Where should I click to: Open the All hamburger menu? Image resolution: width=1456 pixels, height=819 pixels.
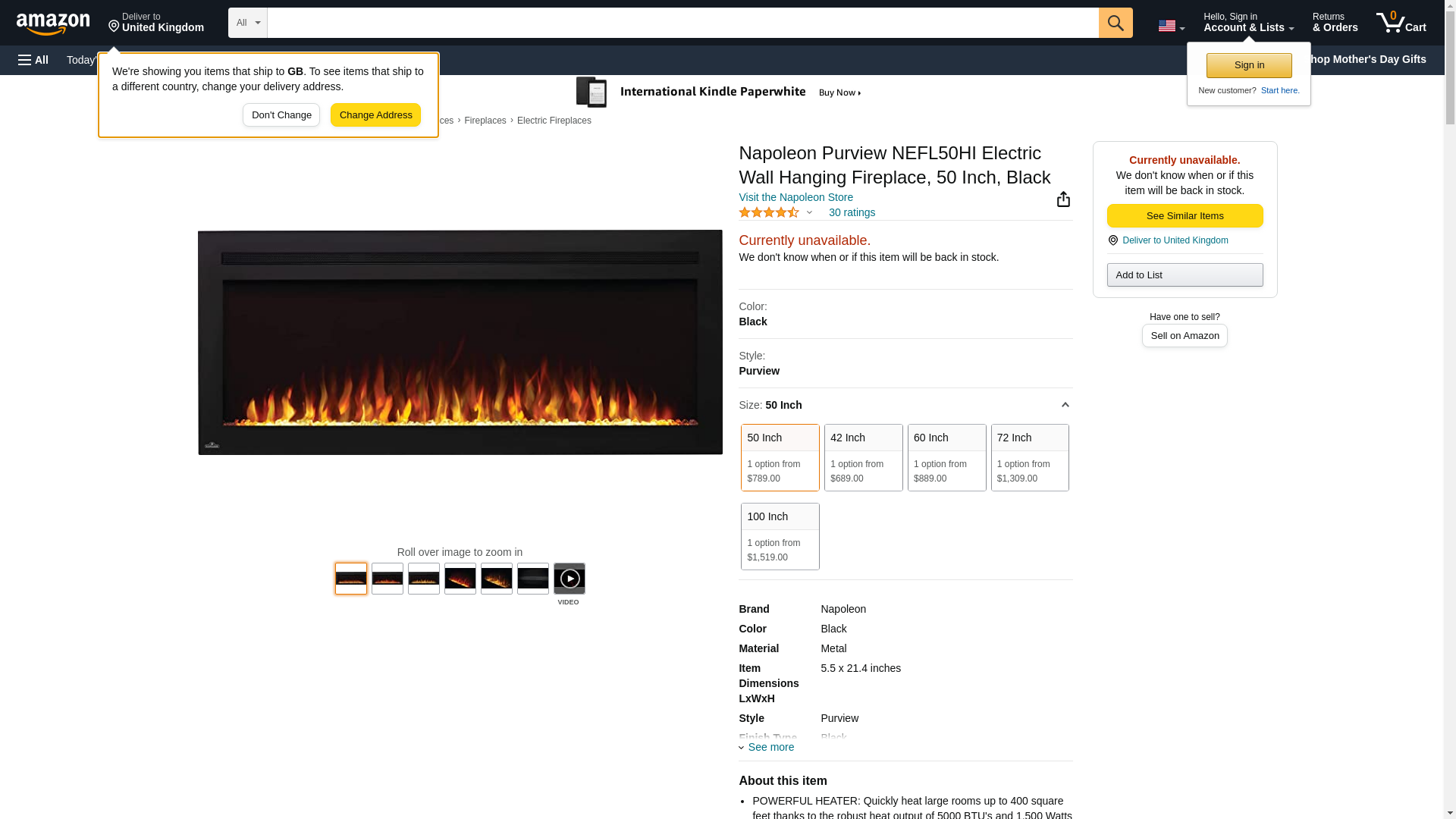tap(33, 60)
